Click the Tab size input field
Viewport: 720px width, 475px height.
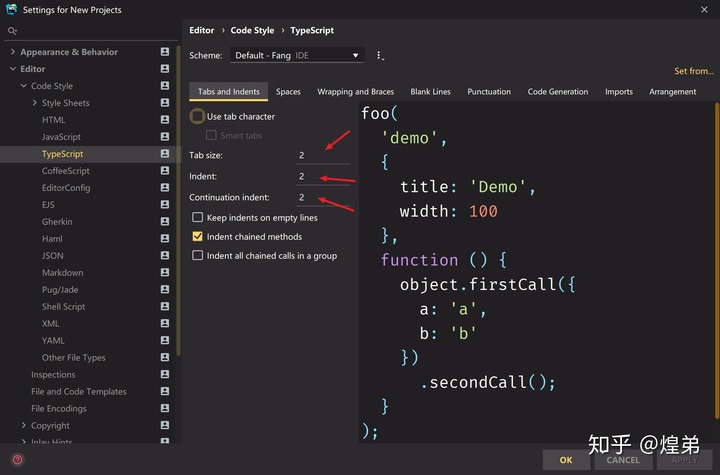pos(323,155)
